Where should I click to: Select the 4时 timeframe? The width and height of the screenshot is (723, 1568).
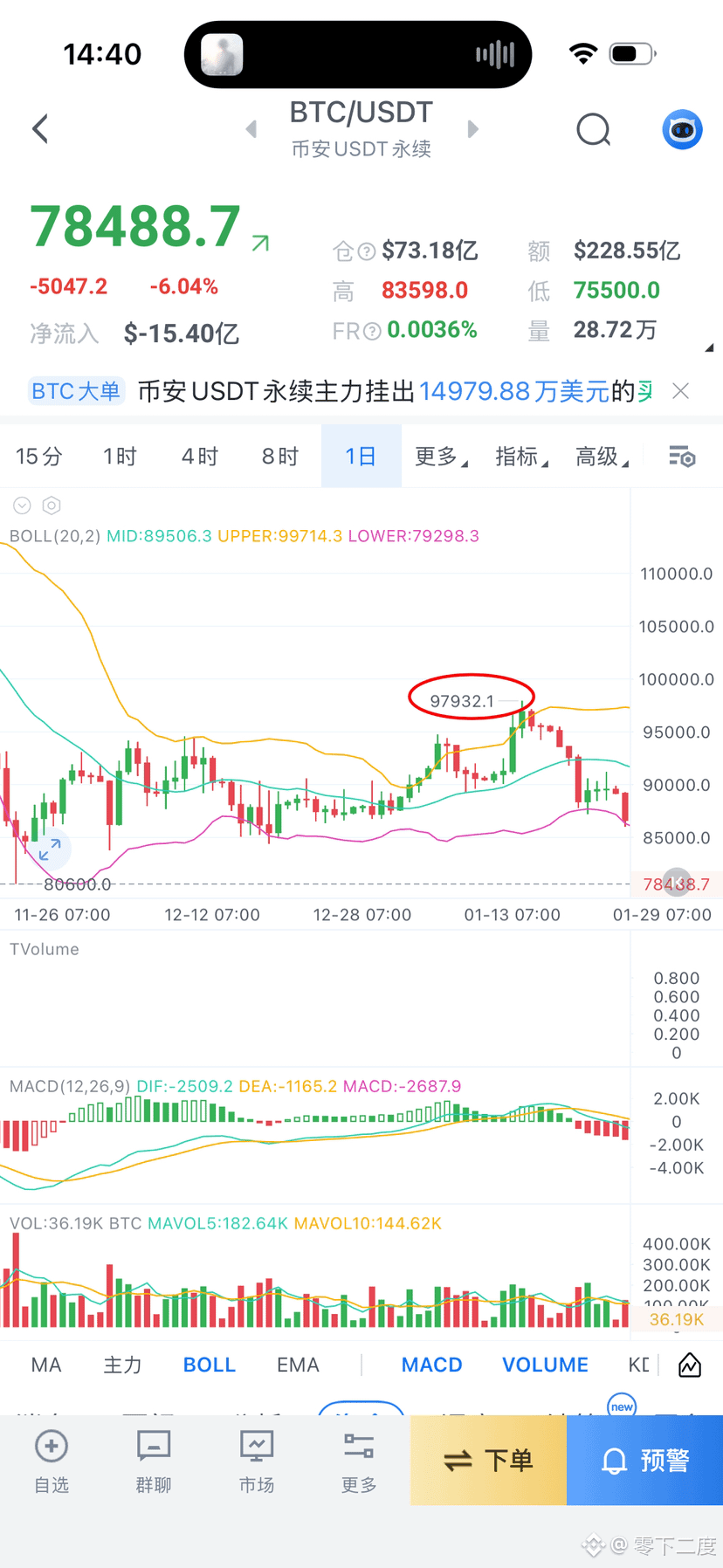pos(200,457)
